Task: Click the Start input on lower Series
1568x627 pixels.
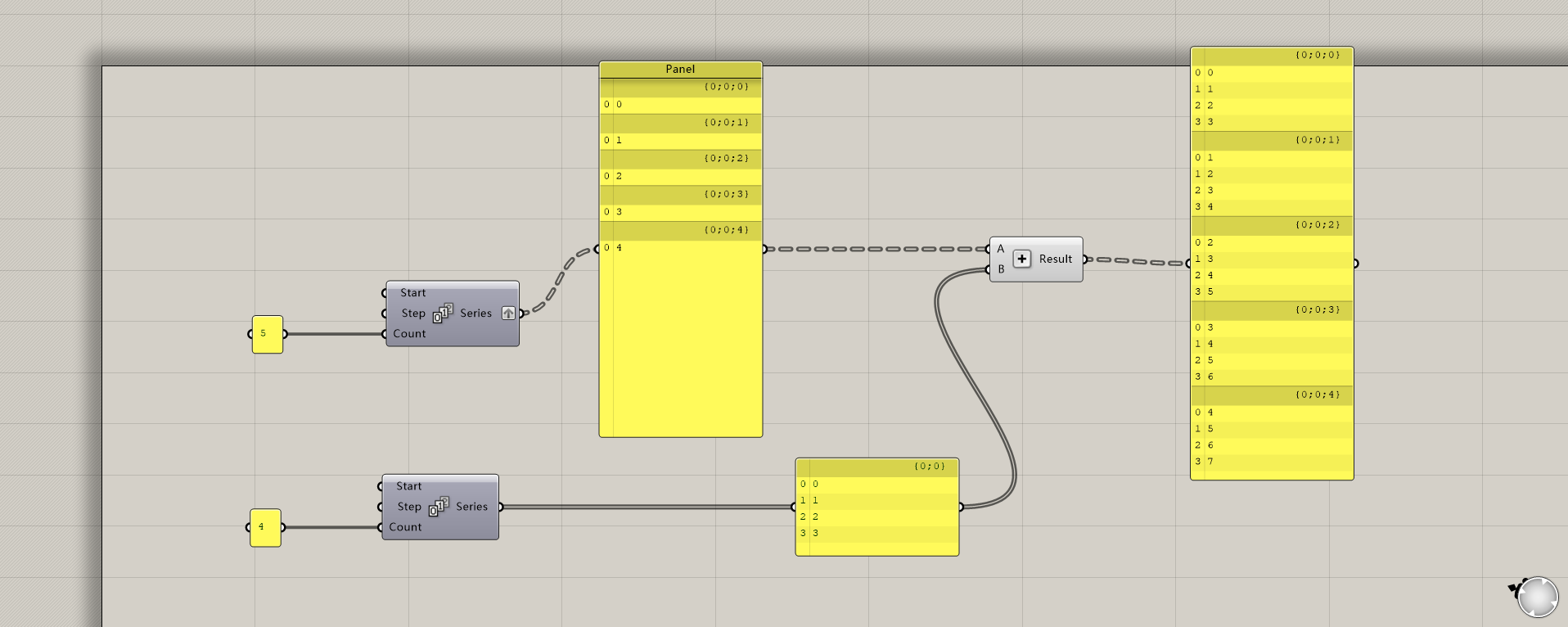Action: (x=408, y=486)
